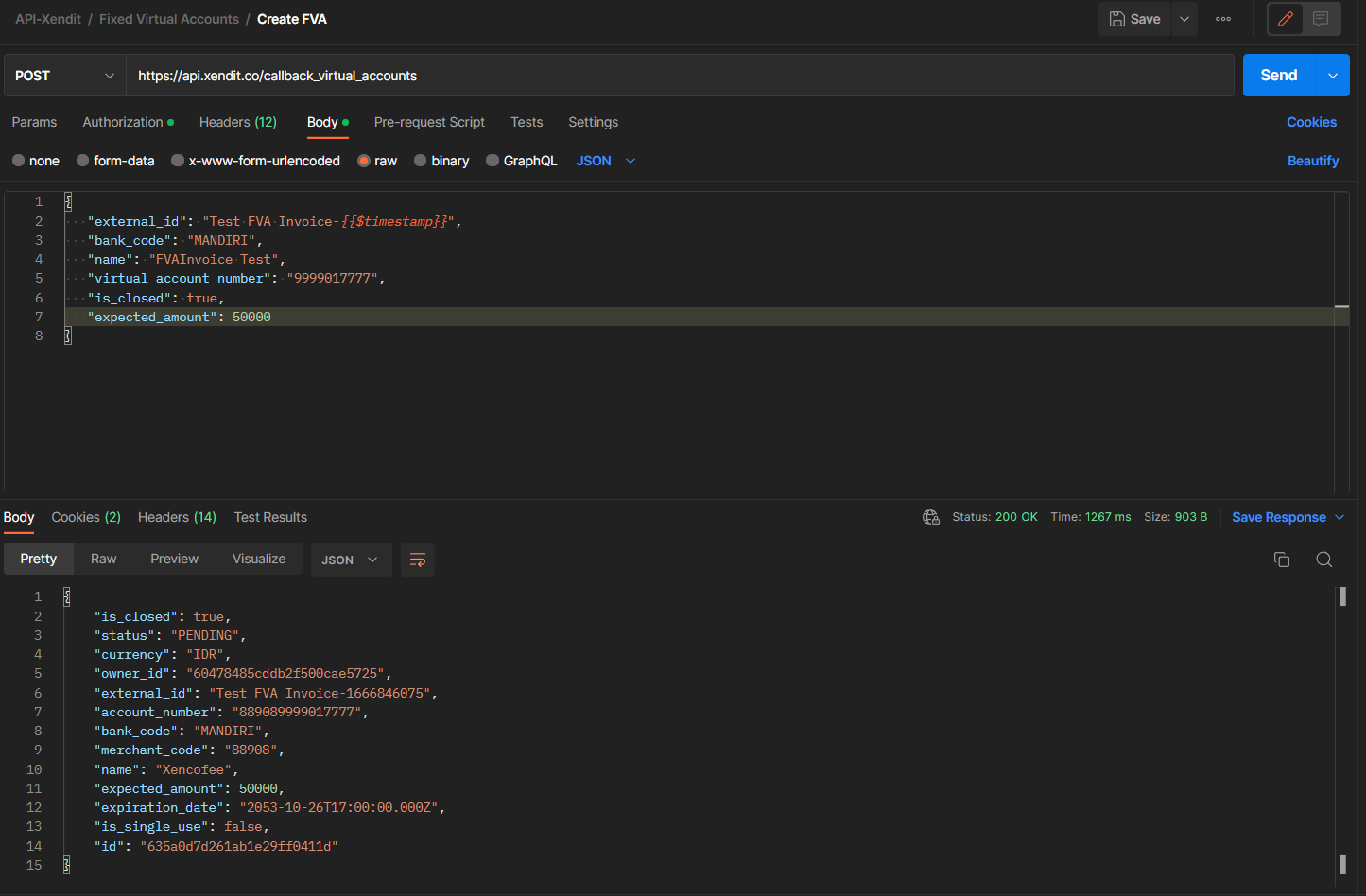1366x896 pixels.
Task: Open the comments icon panel
Action: pyautogui.click(x=1321, y=19)
